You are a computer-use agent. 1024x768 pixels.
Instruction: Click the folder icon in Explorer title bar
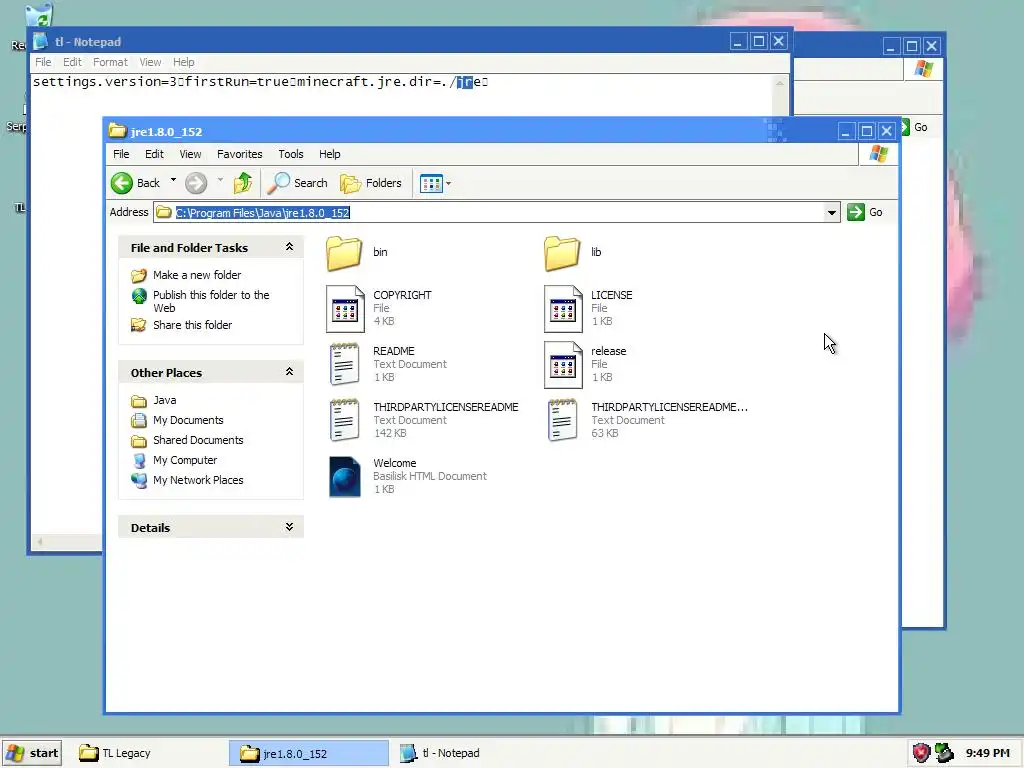pyautogui.click(x=118, y=131)
